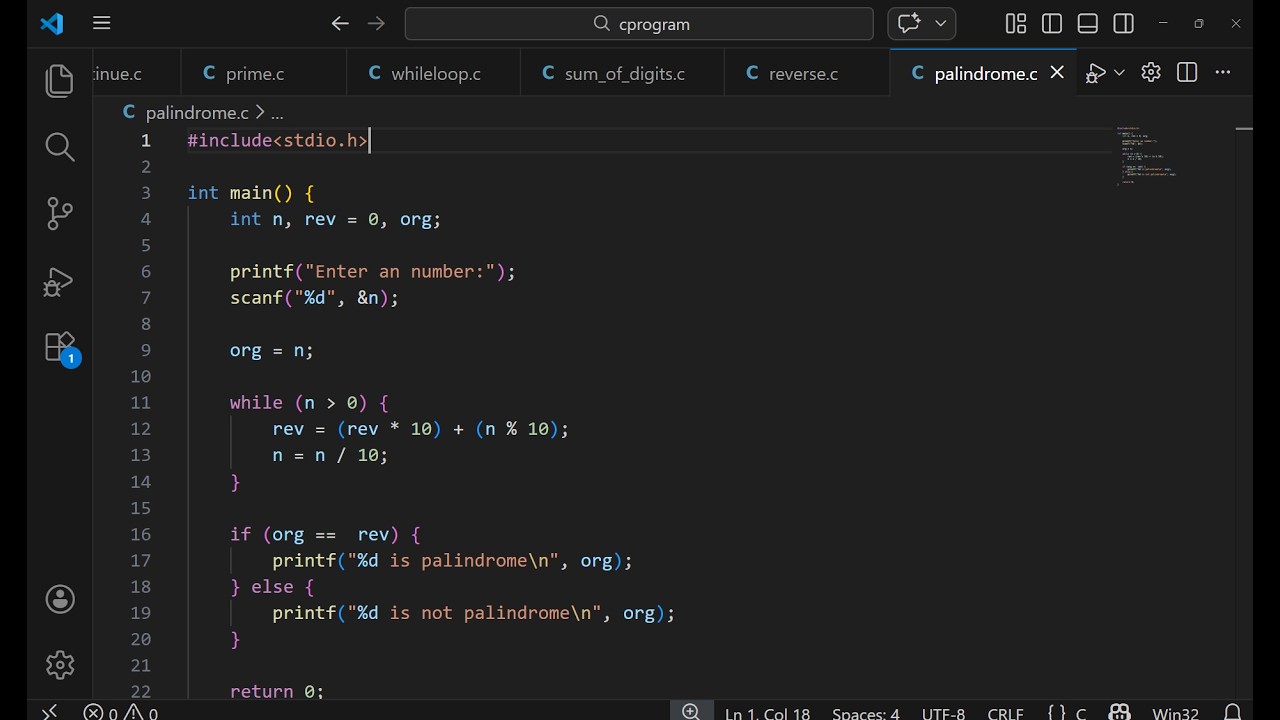The image size is (1280, 720).
Task: Click the Debug/Run C file button
Action: (1096, 73)
